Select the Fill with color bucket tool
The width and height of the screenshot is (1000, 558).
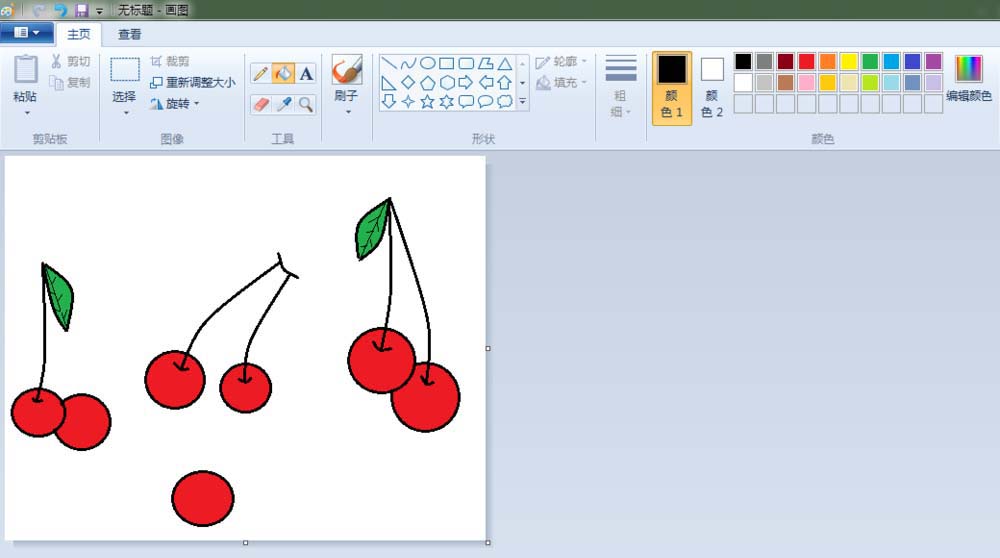[283, 74]
